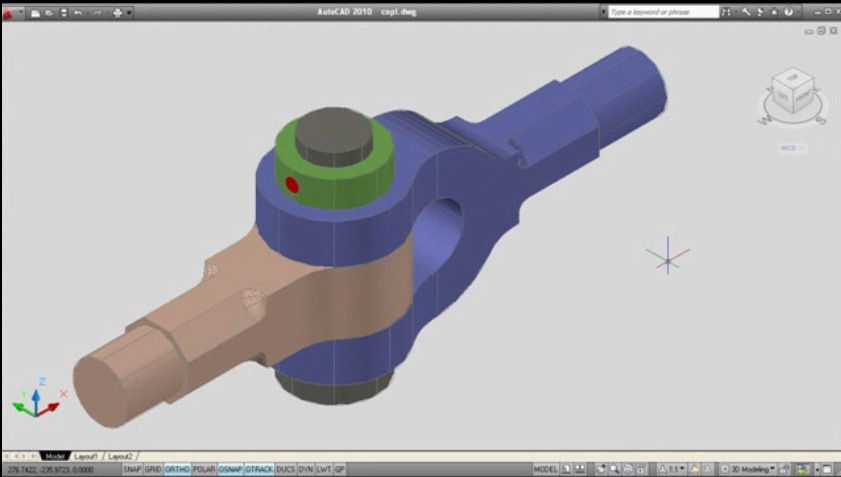The height and width of the screenshot is (477, 841).
Task: Open the AutoCAD application menu button
Action: [11, 12]
